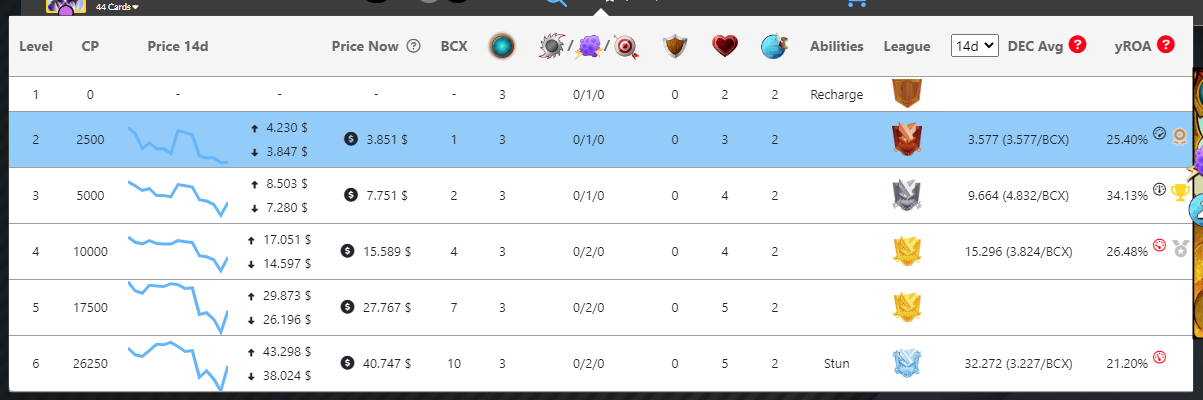1203x400 pixels.
Task: Click the mana orb column icon
Action: coord(502,46)
